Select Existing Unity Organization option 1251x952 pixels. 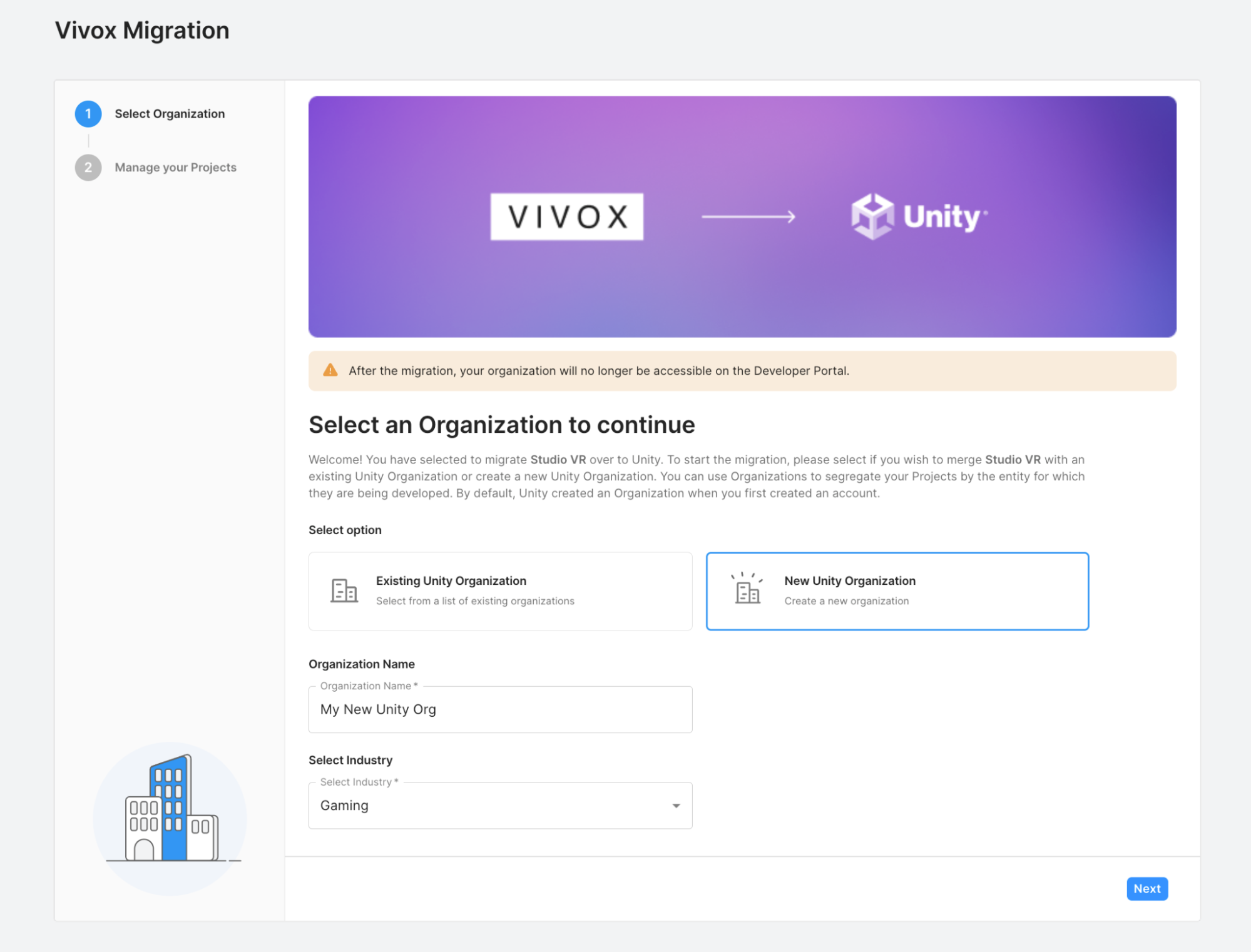(x=500, y=591)
